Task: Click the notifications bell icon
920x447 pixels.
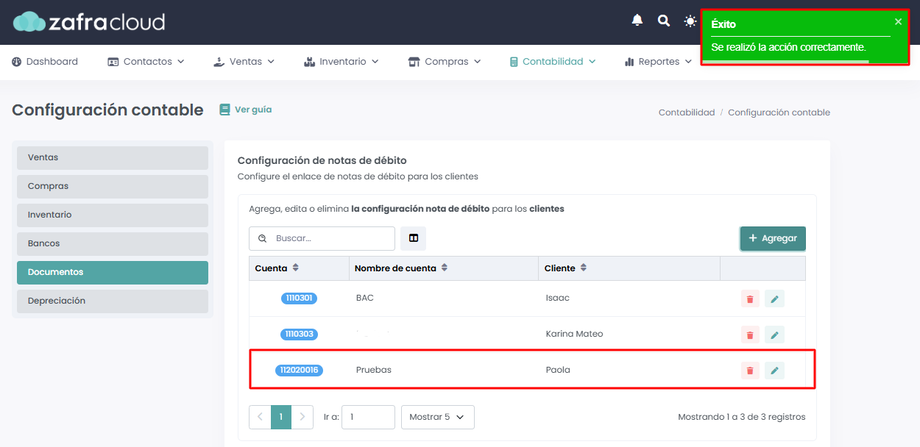Action: [x=637, y=21]
